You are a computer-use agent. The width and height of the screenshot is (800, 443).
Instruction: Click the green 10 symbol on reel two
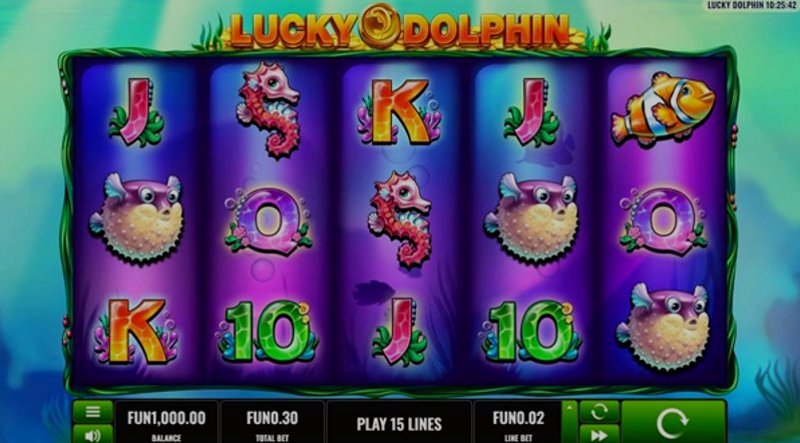(268, 331)
